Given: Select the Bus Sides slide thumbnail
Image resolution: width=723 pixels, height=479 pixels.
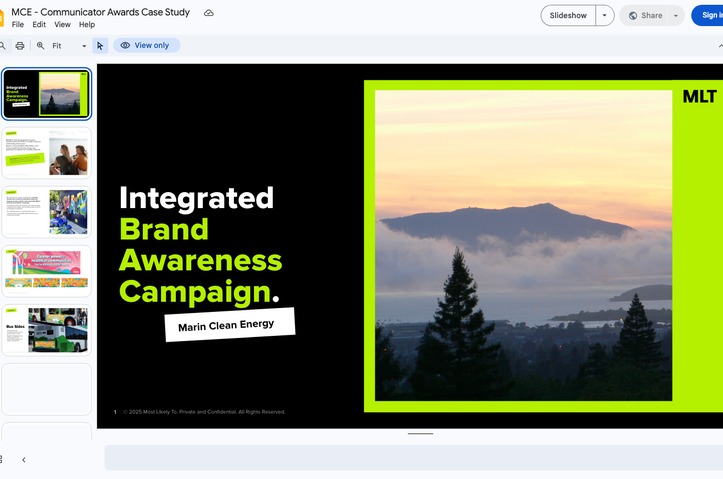Looking at the screenshot, I should coord(46,330).
